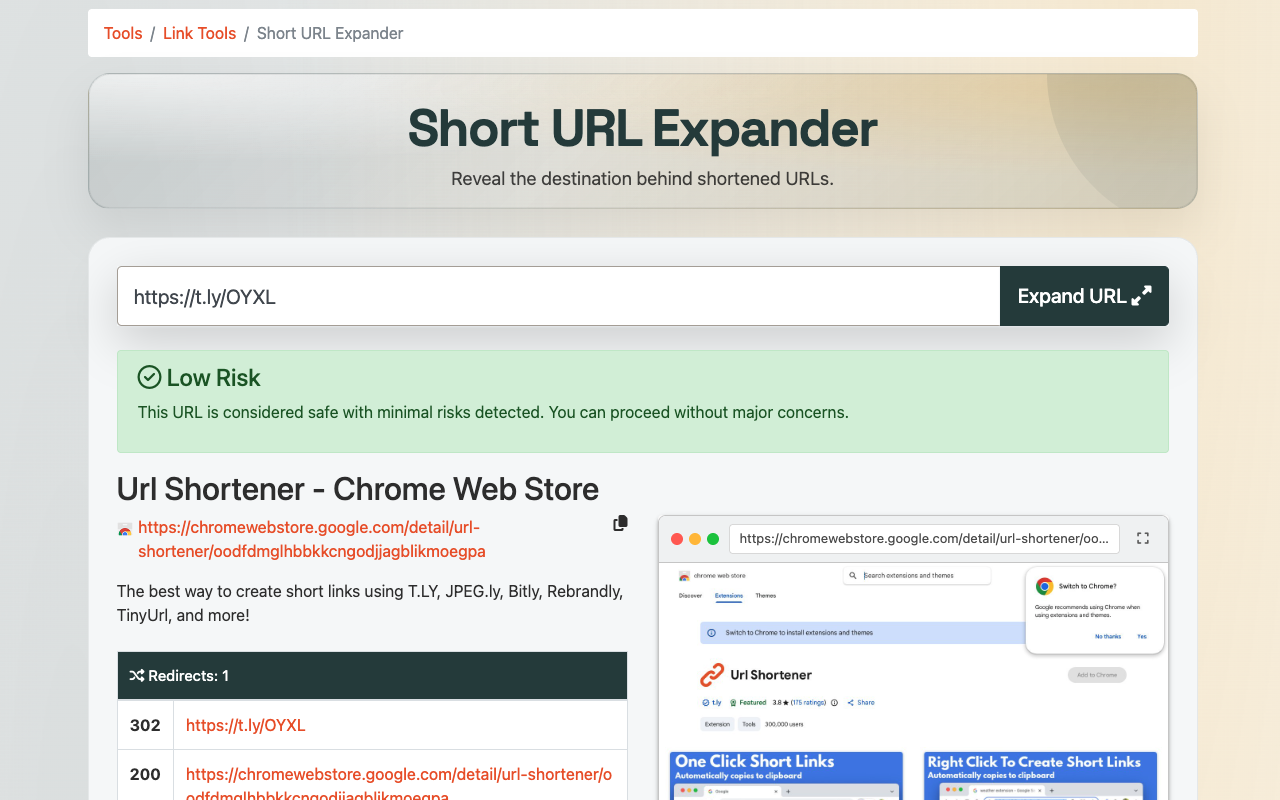Open the 200 status chromewebstore redirect link
This screenshot has height=800, width=1280.
click(399, 785)
